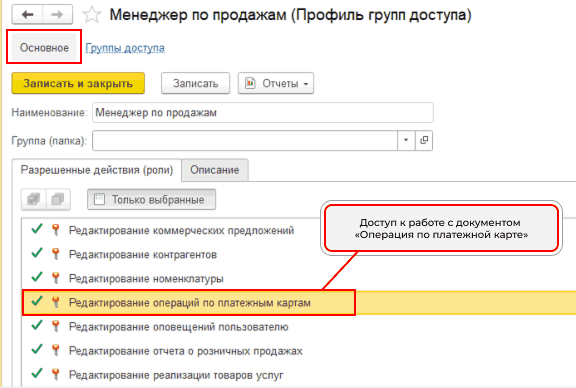Click key icon of Редактирование номенклатуры
Image resolution: width=576 pixels, height=388 pixels.
point(55,278)
